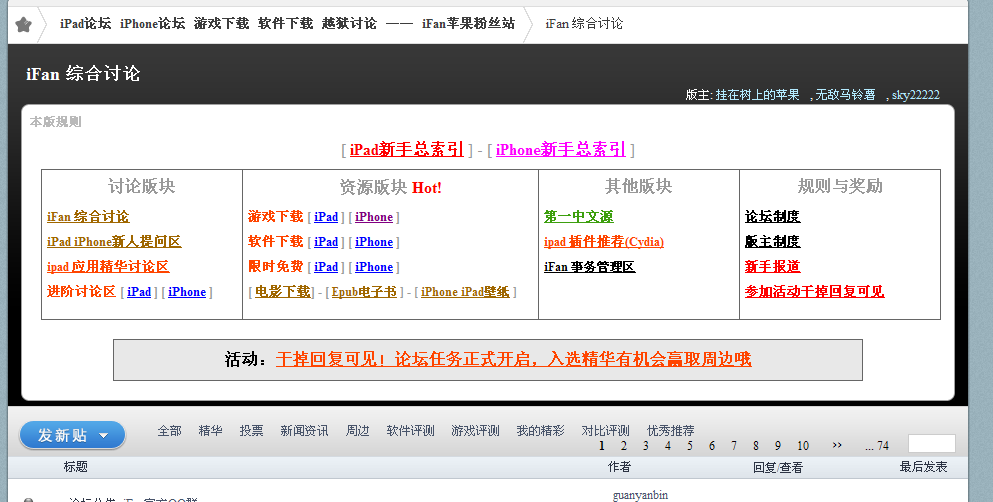Open the iPhone新手总索引 link

pos(560,149)
